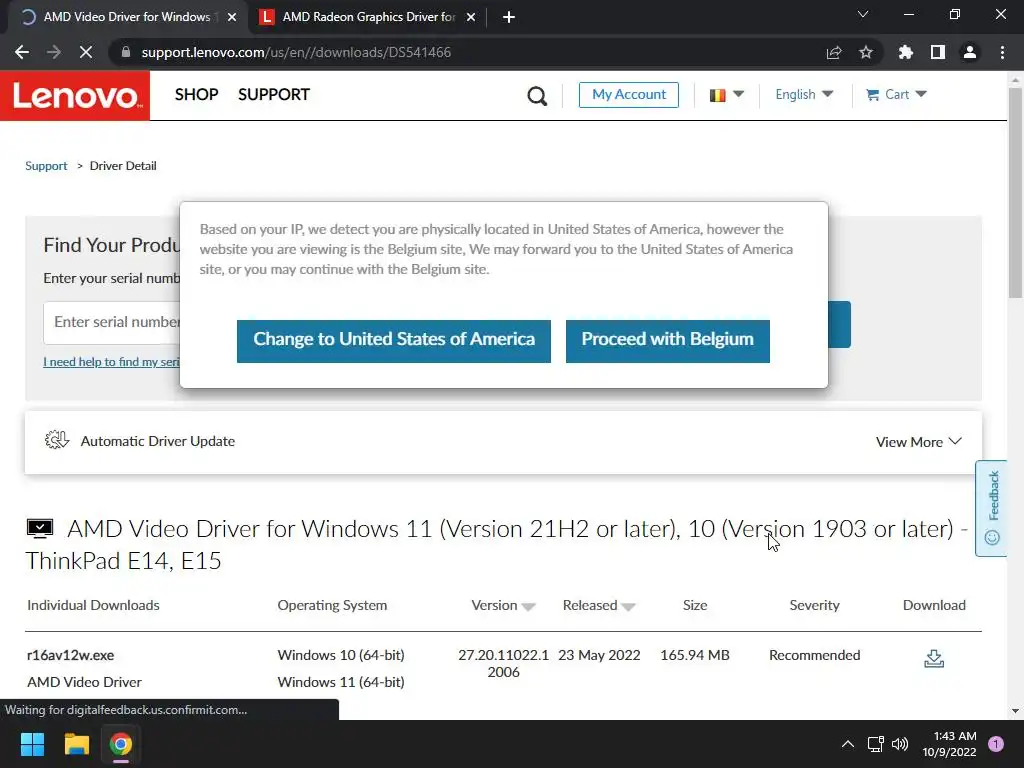Bookmark this page with the star icon

pos(866,52)
